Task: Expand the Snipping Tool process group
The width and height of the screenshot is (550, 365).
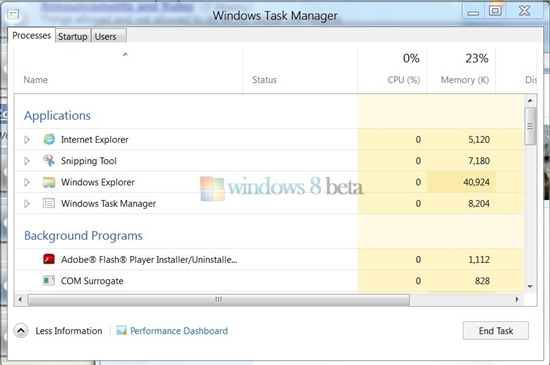Action: [27, 161]
